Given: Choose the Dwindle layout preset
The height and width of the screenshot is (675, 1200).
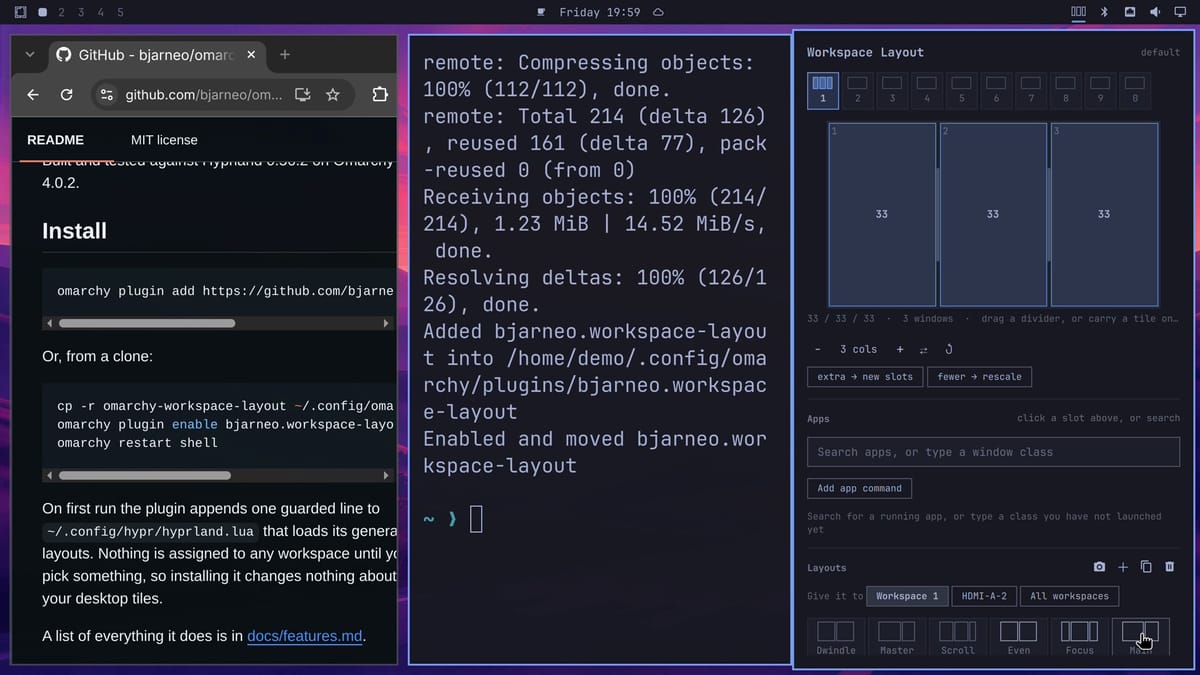Looking at the screenshot, I should pos(836,638).
